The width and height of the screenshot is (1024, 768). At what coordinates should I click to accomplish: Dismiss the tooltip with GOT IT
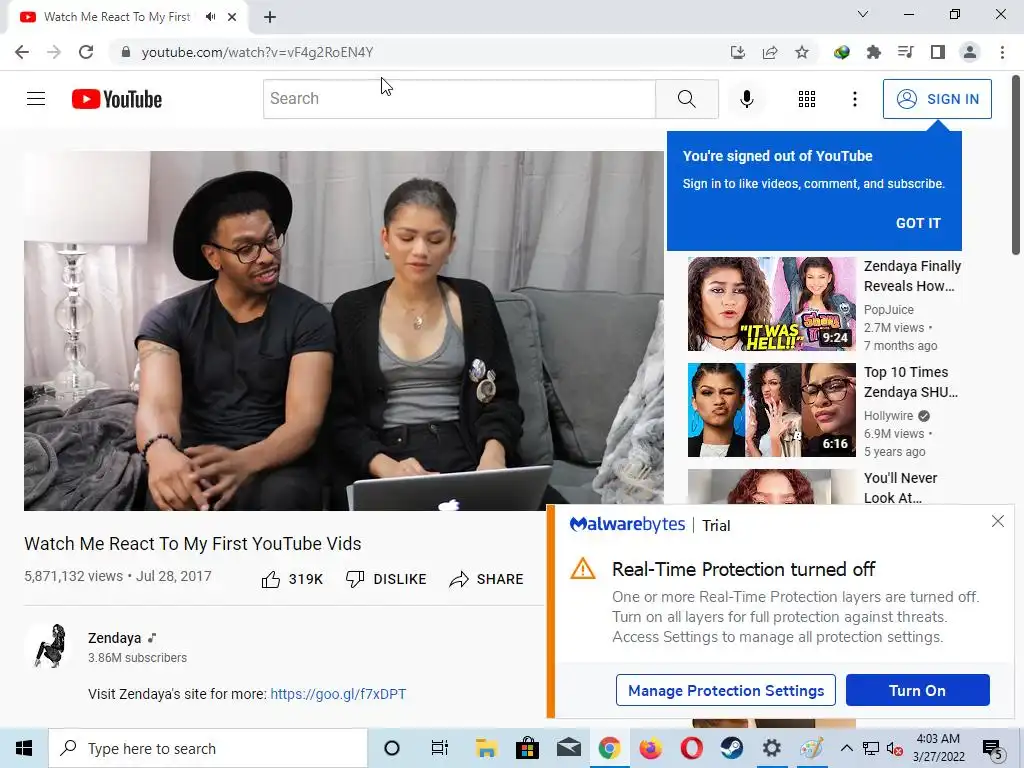[x=918, y=223]
